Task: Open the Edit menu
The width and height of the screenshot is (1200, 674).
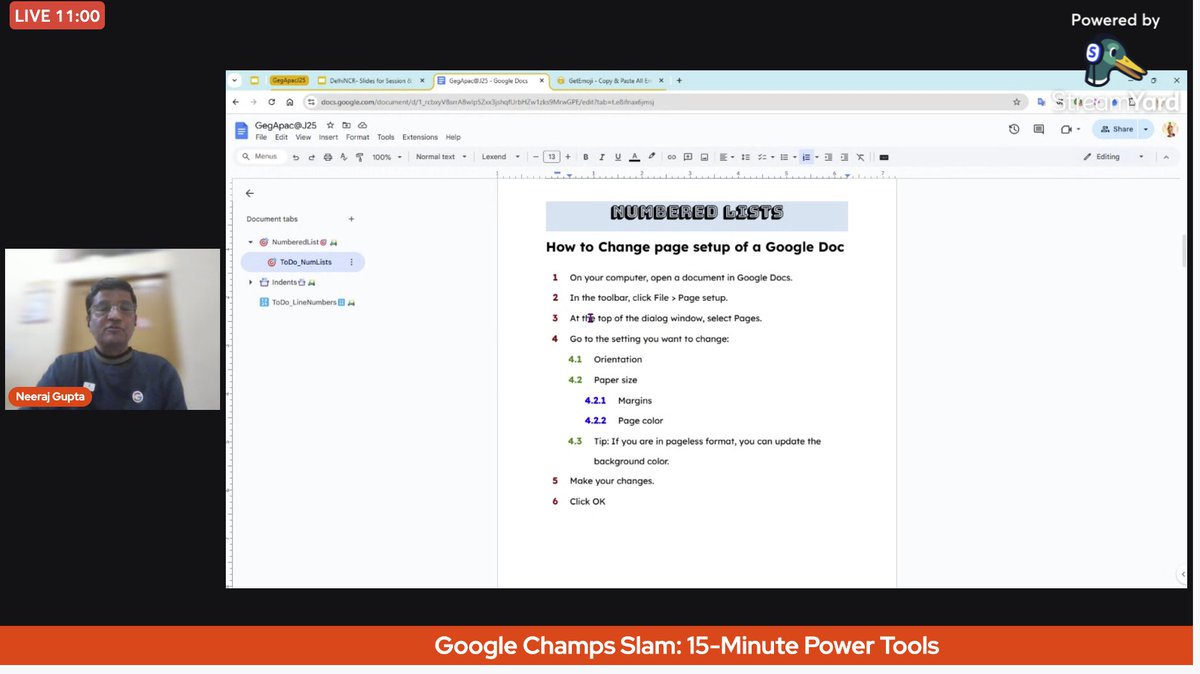Action: click(x=281, y=137)
